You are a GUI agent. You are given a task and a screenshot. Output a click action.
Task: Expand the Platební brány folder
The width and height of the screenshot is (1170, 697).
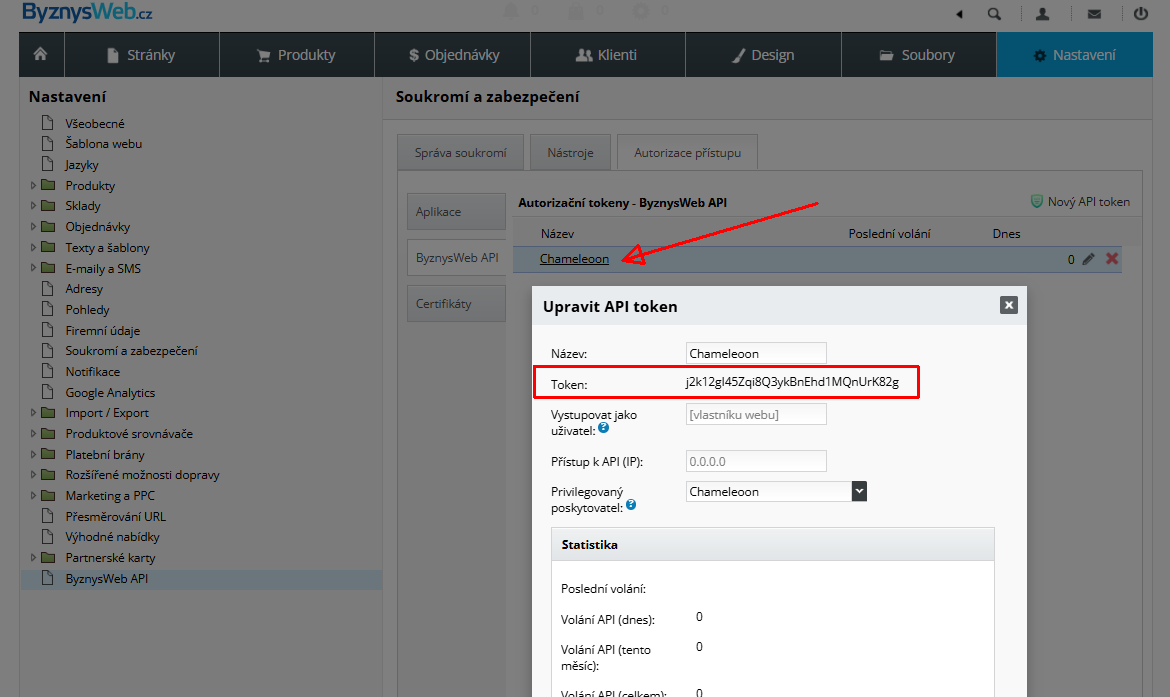point(35,455)
